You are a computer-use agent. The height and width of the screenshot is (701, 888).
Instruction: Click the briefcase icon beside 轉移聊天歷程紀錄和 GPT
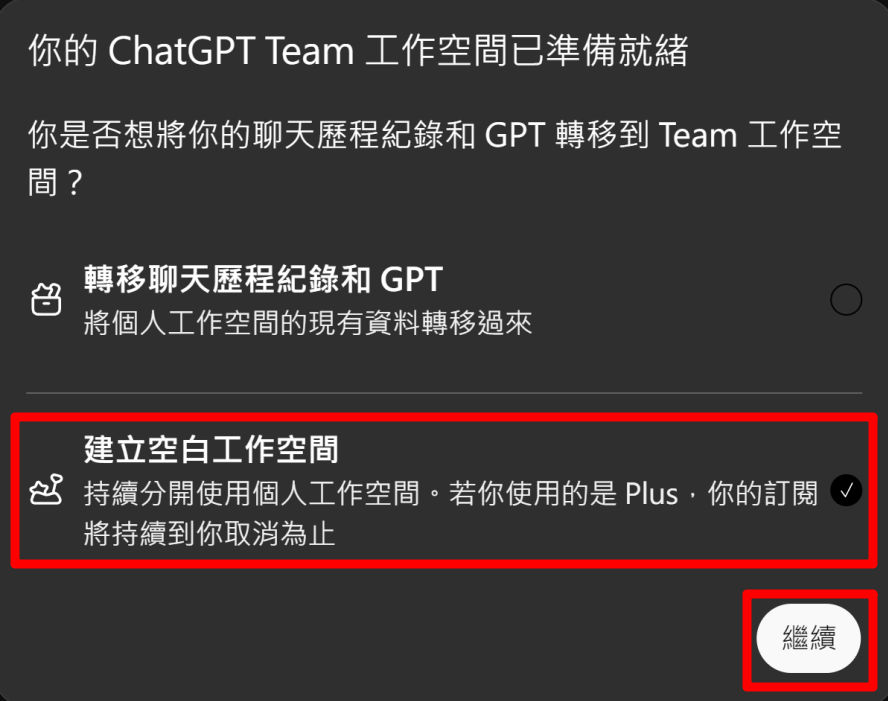pos(46,300)
